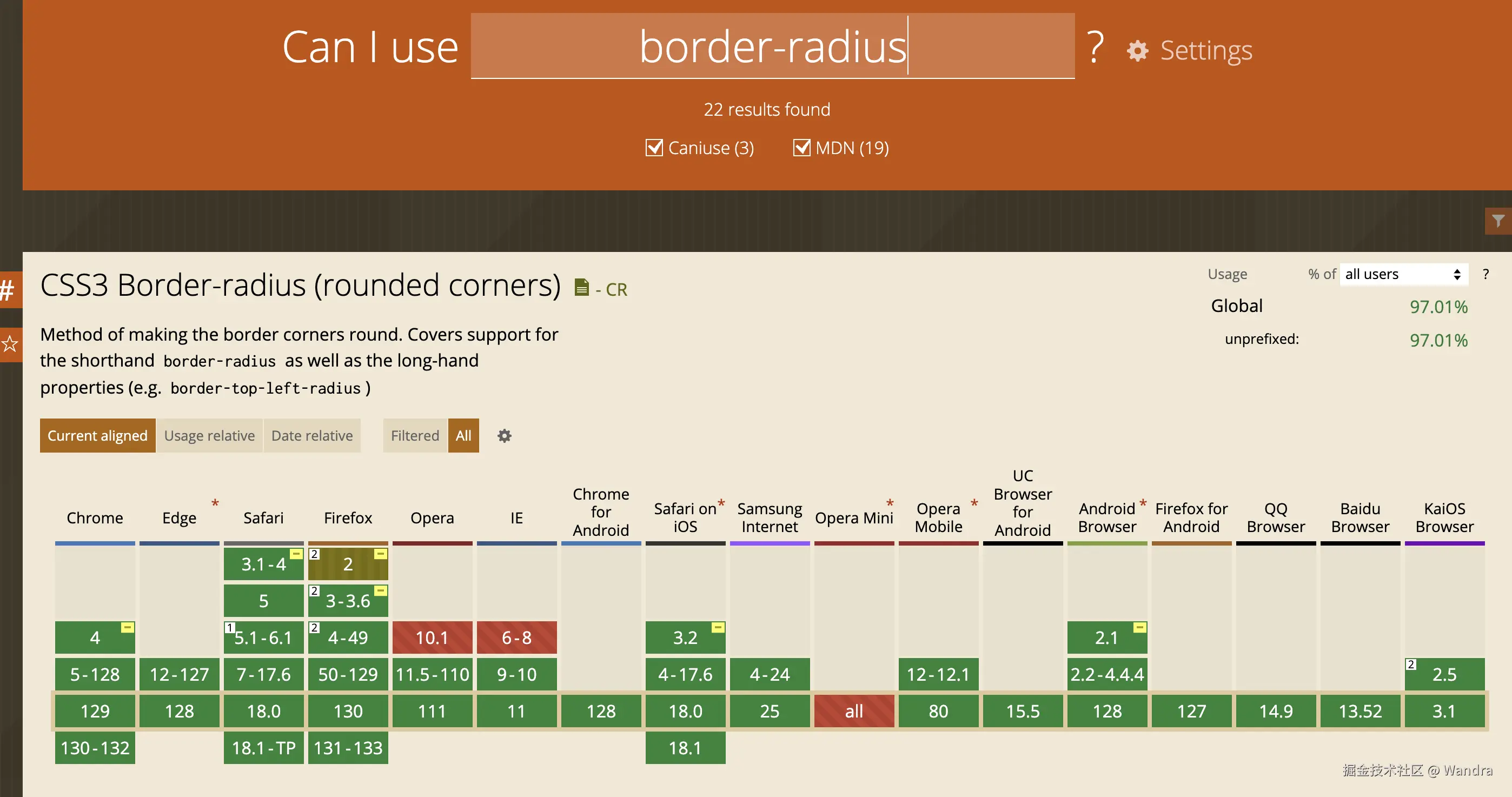The height and width of the screenshot is (797, 1512).
Task: Click the note marker on Safari 3.1-4
Action: pyautogui.click(x=296, y=554)
